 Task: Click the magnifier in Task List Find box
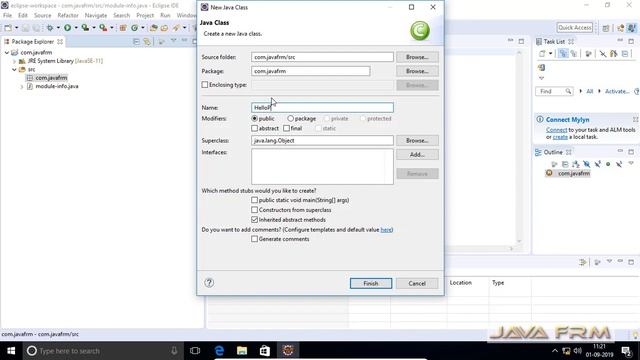(x=568, y=91)
